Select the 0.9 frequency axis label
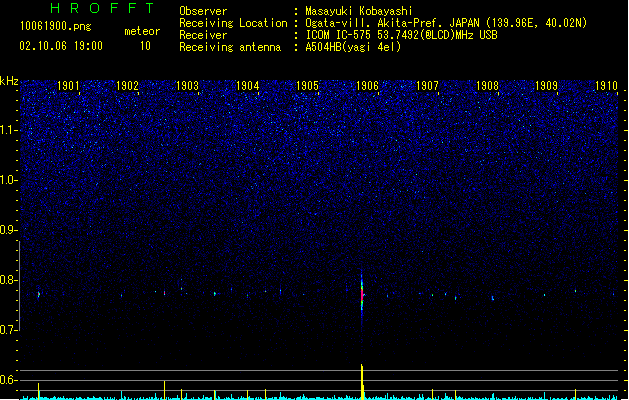This screenshot has height=400, width=629. coord(9,230)
